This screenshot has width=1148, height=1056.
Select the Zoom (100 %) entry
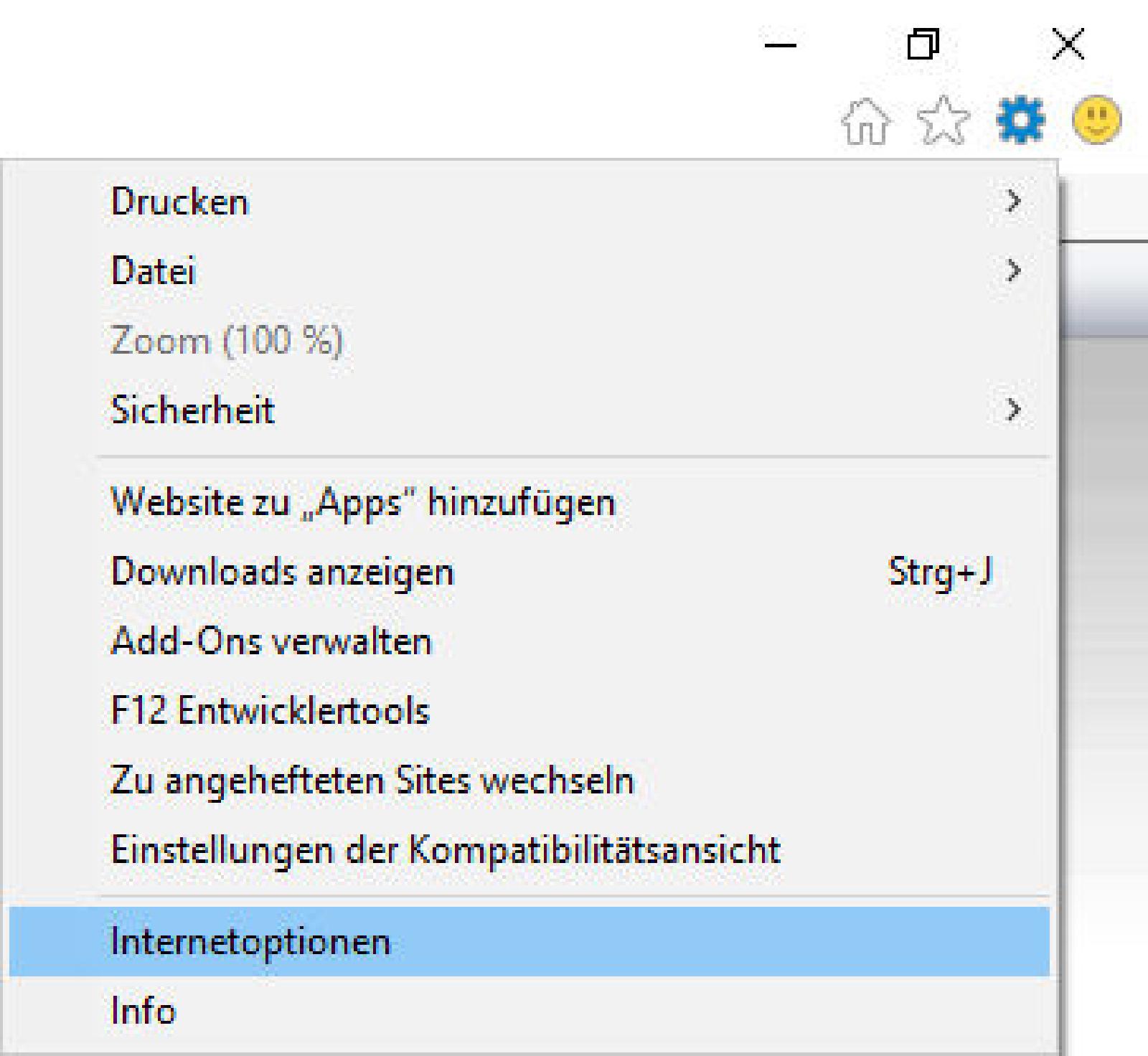click(x=530, y=340)
